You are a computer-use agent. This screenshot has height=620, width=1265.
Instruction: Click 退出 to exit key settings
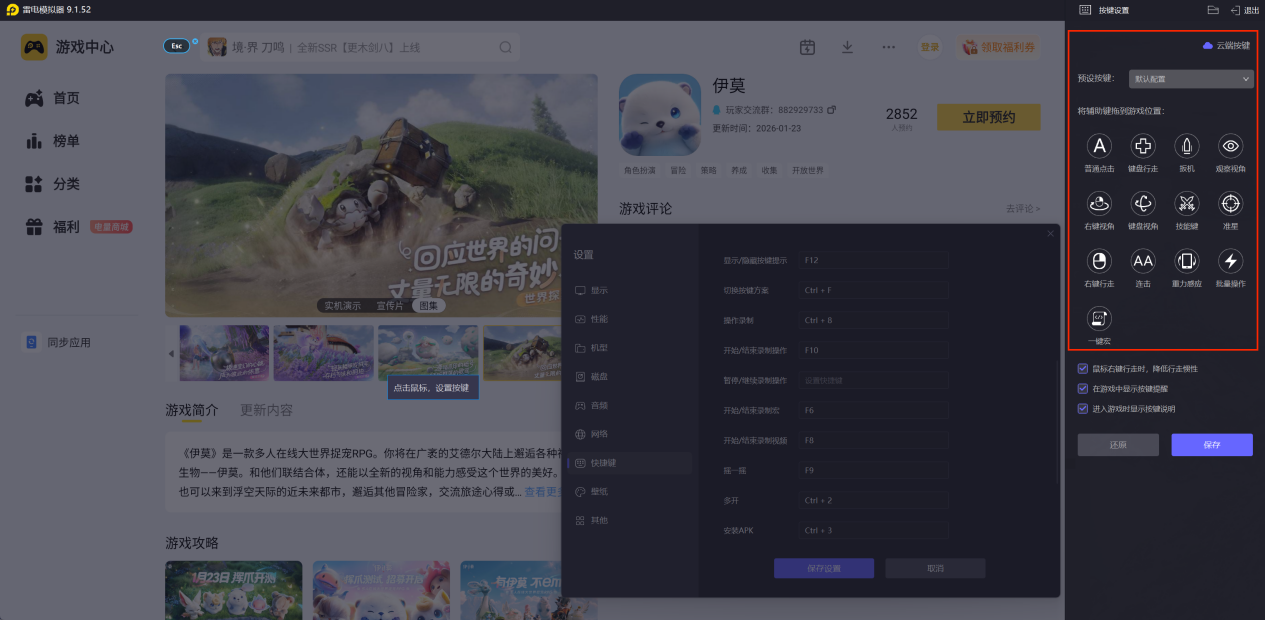pos(1245,10)
